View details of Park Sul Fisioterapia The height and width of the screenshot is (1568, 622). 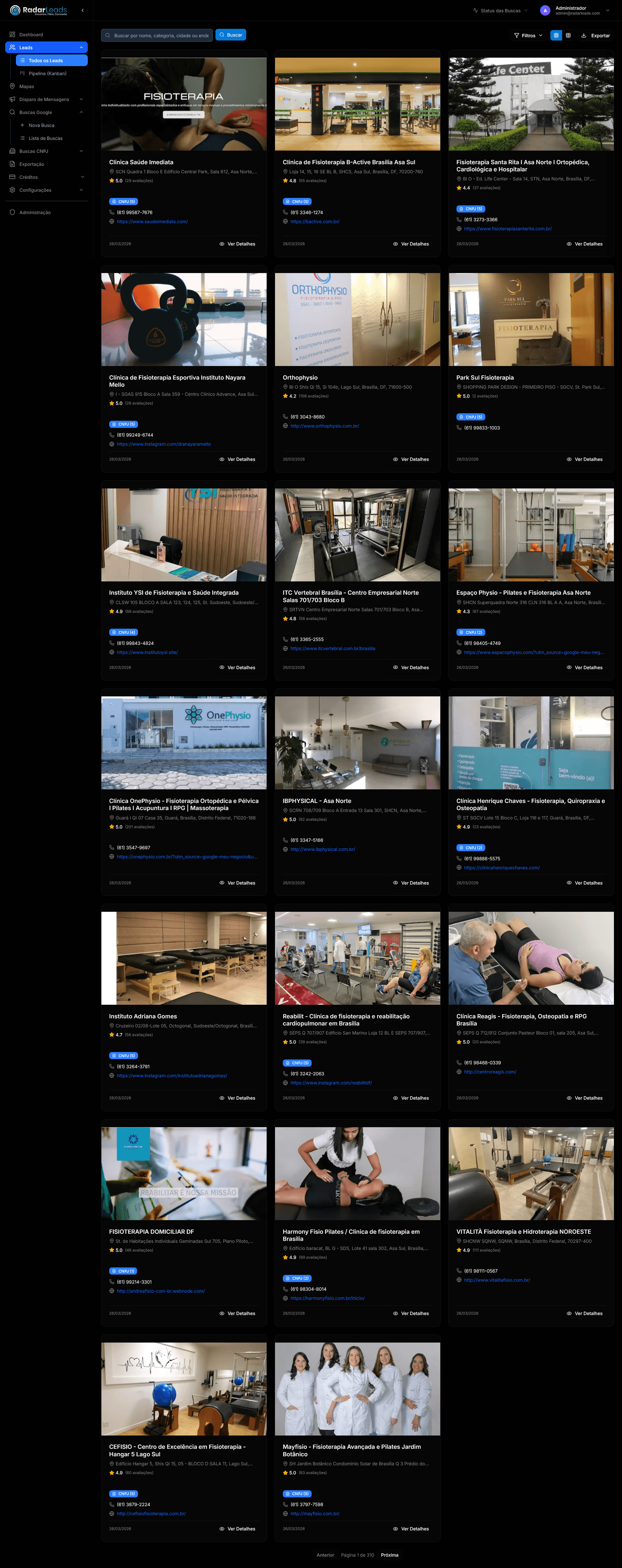pyautogui.click(x=584, y=460)
